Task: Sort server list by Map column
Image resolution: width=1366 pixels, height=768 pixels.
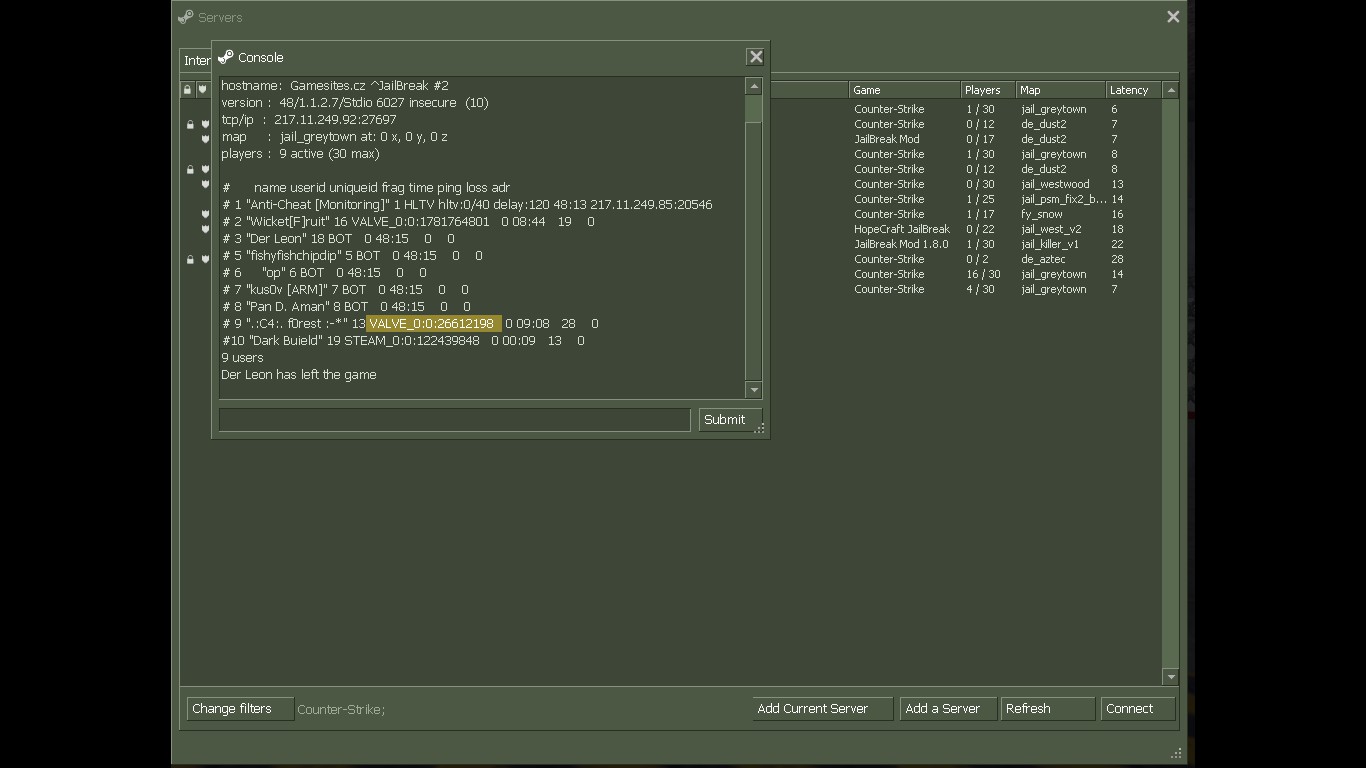Action: tap(1061, 90)
